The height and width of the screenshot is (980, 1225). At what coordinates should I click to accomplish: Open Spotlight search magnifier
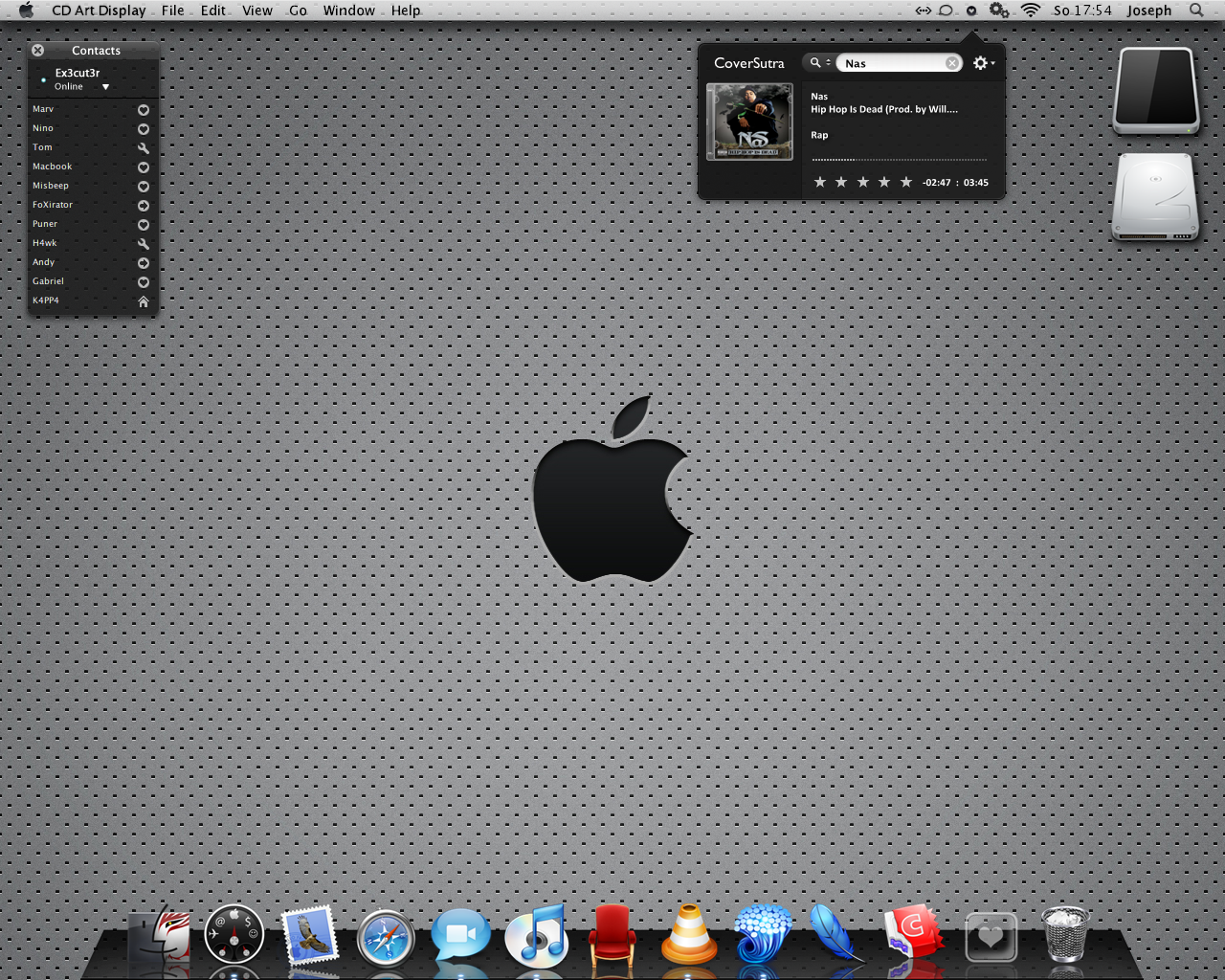point(1196,11)
